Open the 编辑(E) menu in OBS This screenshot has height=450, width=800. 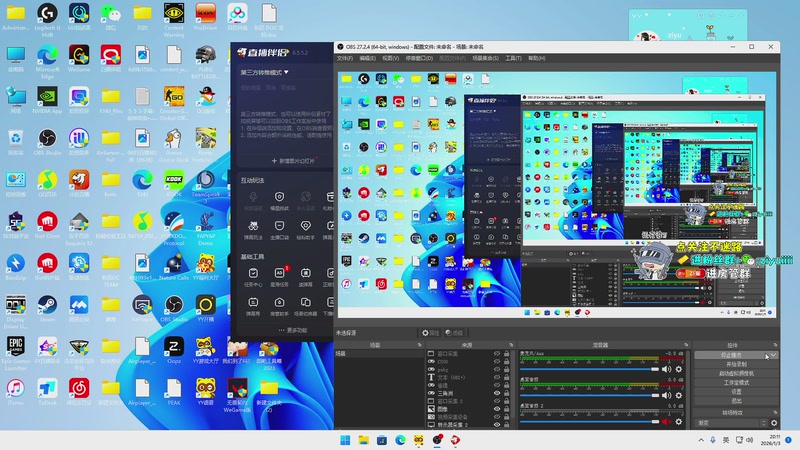click(367, 58)
